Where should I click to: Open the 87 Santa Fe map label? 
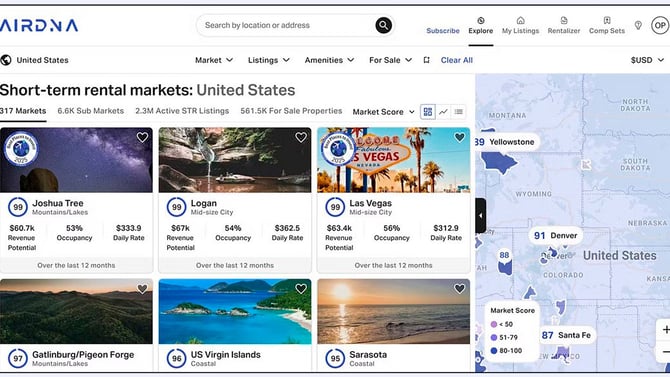[566, 336]
